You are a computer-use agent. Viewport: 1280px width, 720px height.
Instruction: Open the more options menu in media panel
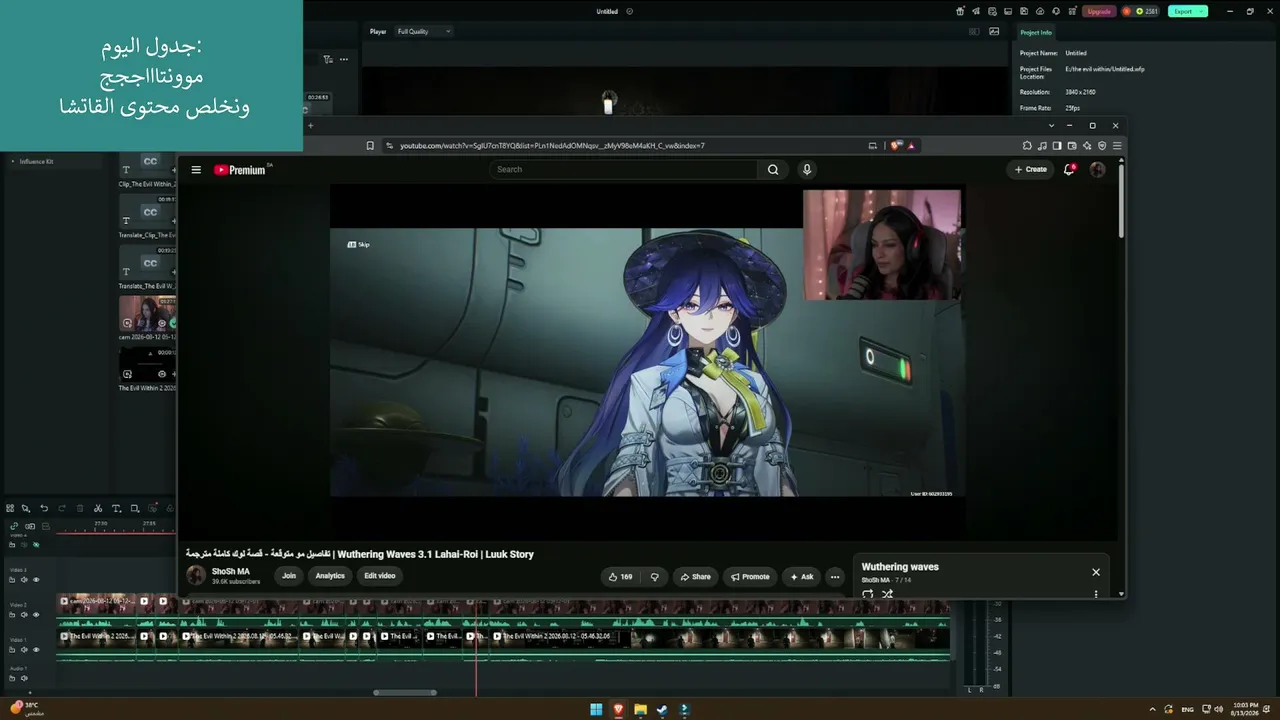[x=344, y=59]
